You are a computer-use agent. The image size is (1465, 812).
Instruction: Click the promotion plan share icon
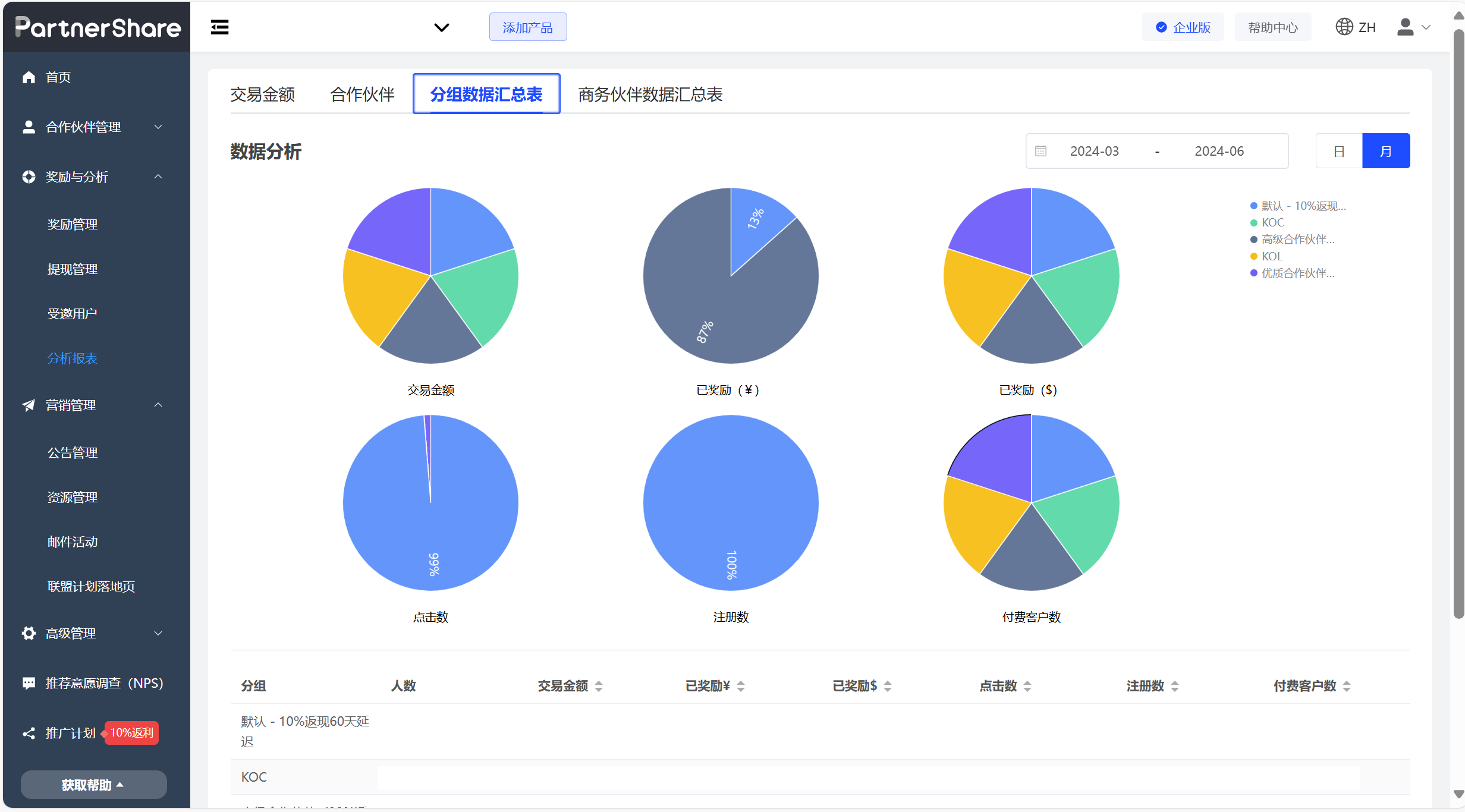point(29,733)
